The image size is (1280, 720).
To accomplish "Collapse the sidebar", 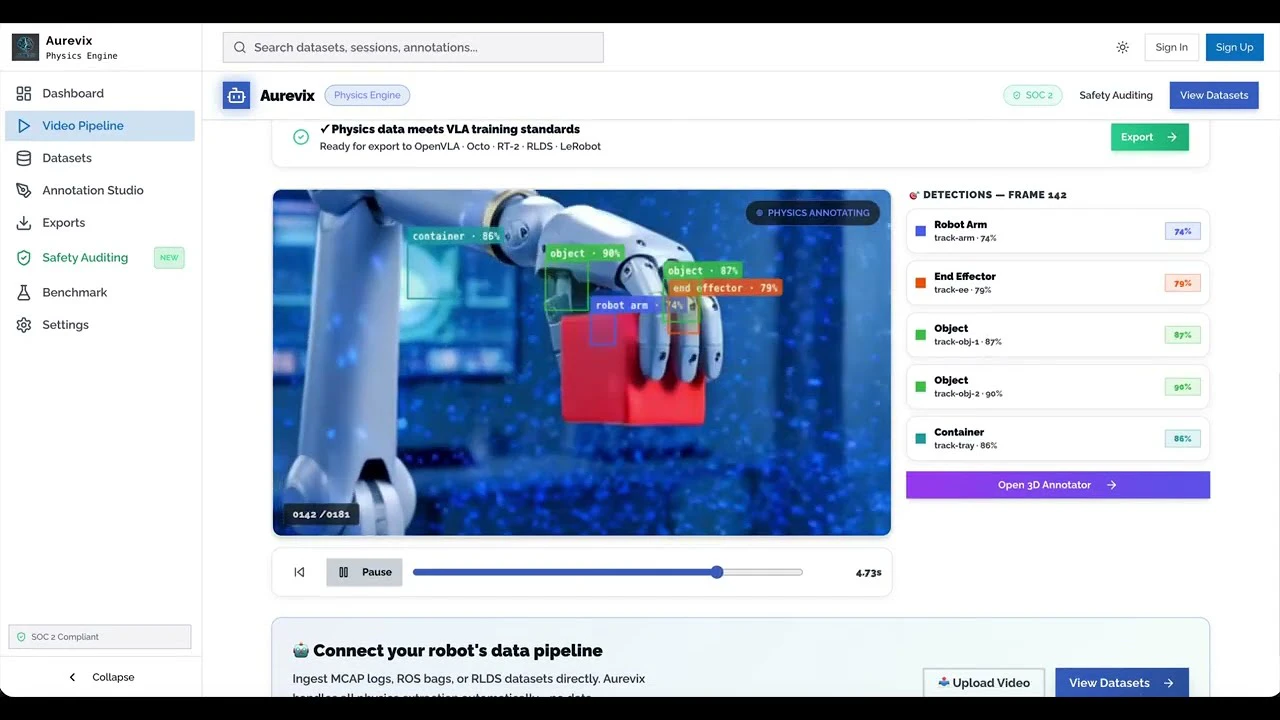I will point(100,677).
